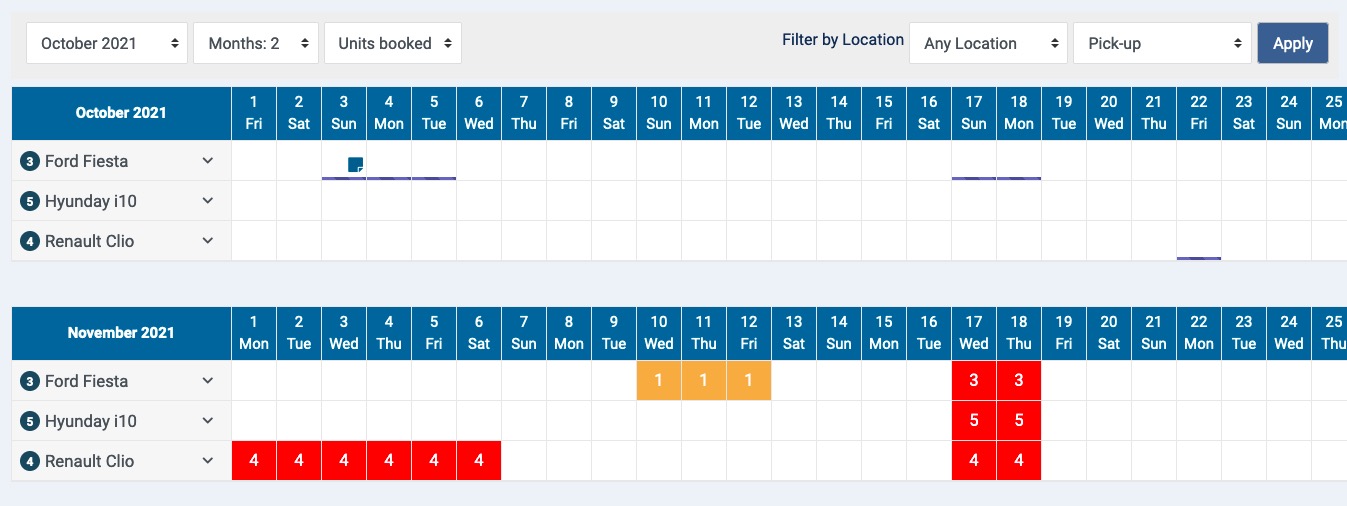Image resolution: width=1347 pixels, height=506 pixels.
Task: Click the November 2021 month header
Action: [121, 333]
